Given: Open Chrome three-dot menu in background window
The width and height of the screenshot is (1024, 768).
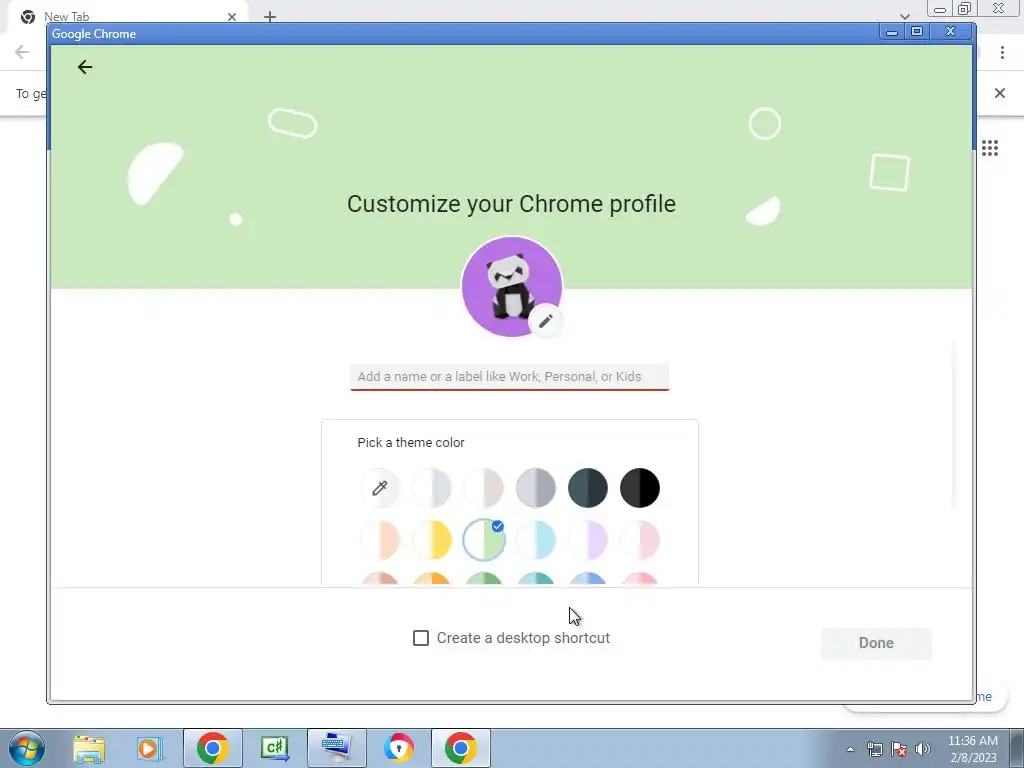Looking at the screenshot, I should (x=1002, y=52).
